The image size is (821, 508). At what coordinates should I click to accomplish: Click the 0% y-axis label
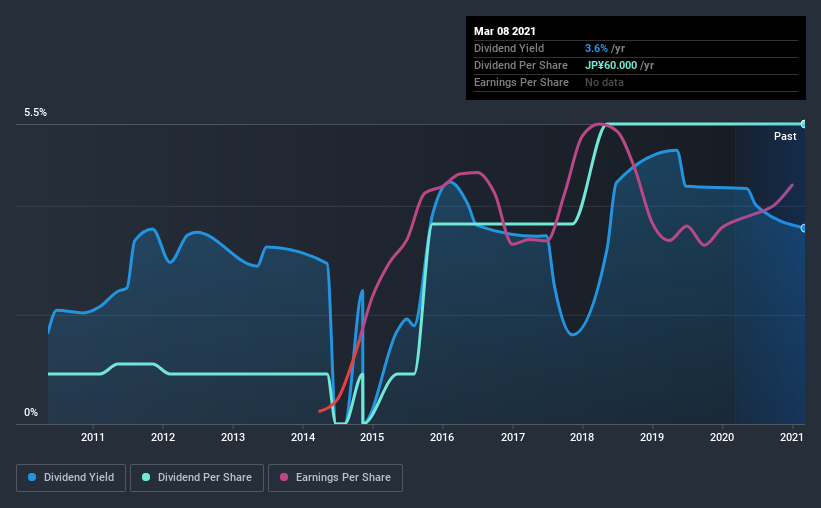click(x=31, y=413)
